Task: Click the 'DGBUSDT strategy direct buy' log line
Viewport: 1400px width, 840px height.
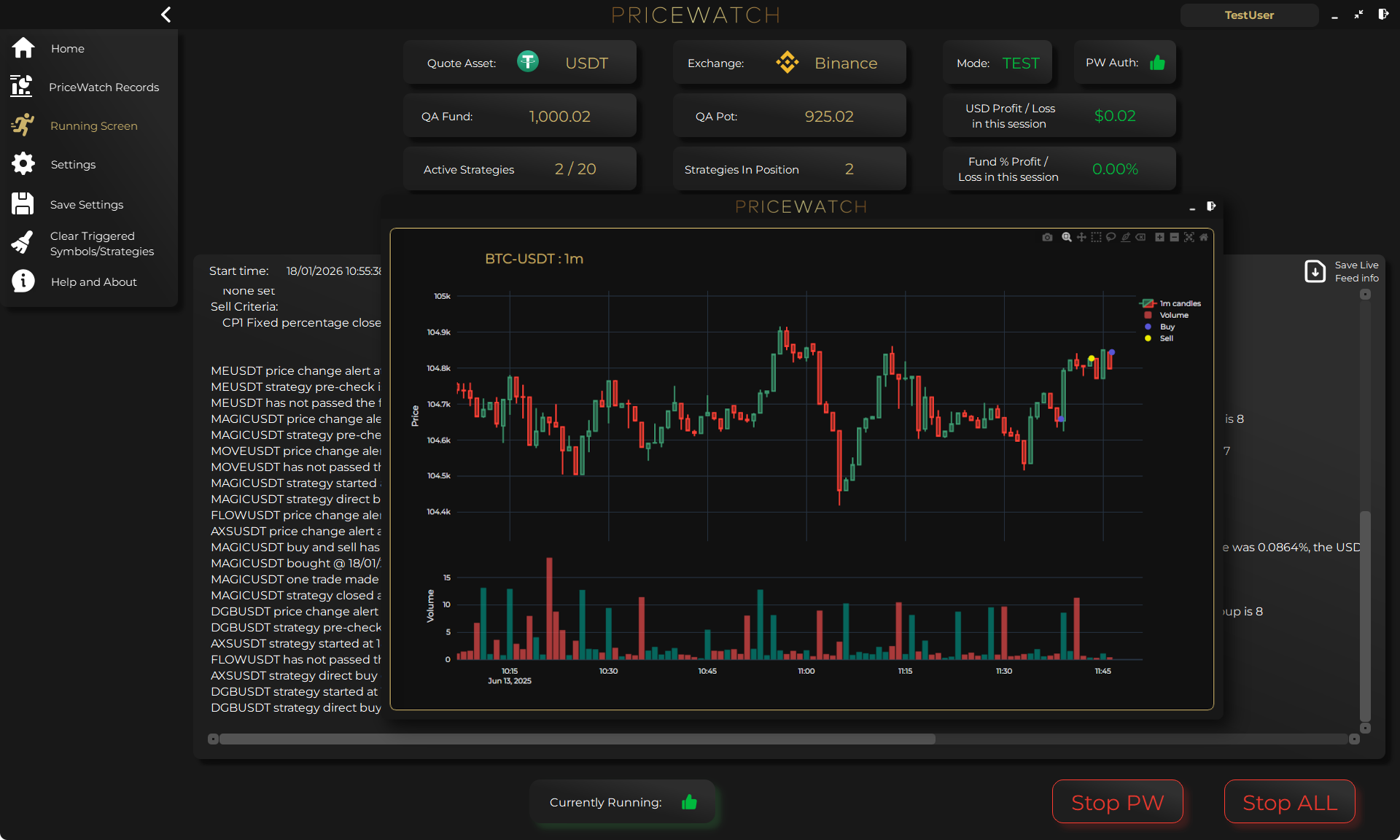Action: [295, 707]
